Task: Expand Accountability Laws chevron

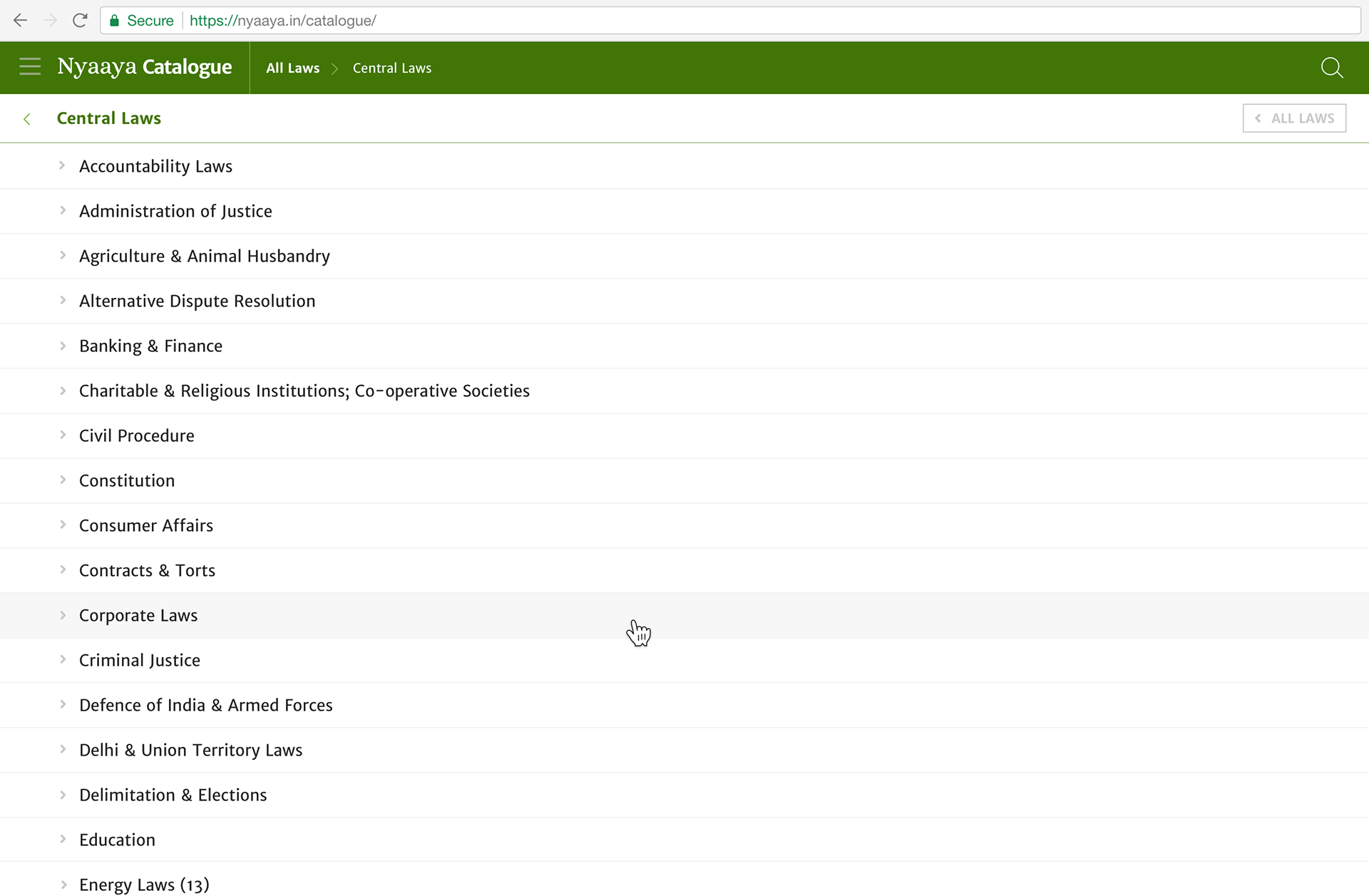Action: (x=63, y=166)
